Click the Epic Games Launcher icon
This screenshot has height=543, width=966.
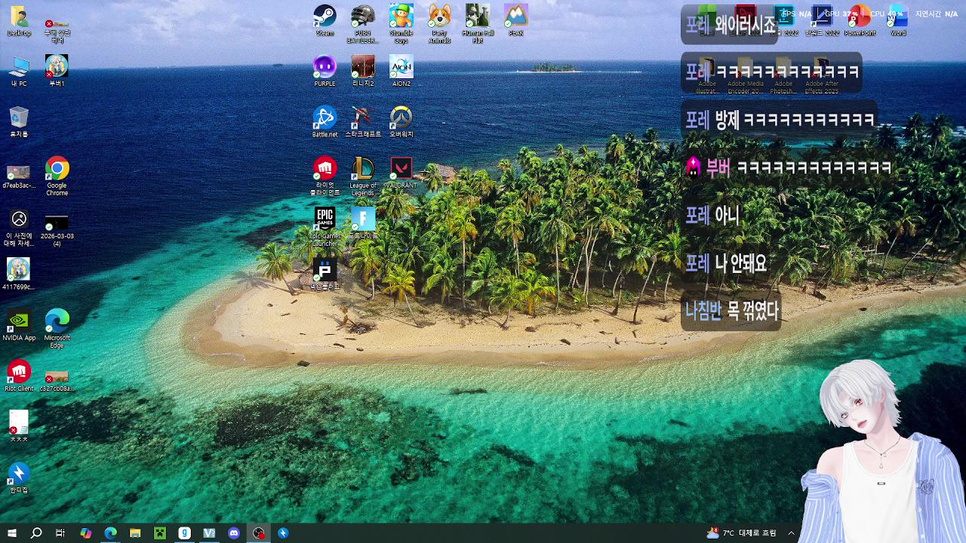pyautogui.click(x=324, y=219)
